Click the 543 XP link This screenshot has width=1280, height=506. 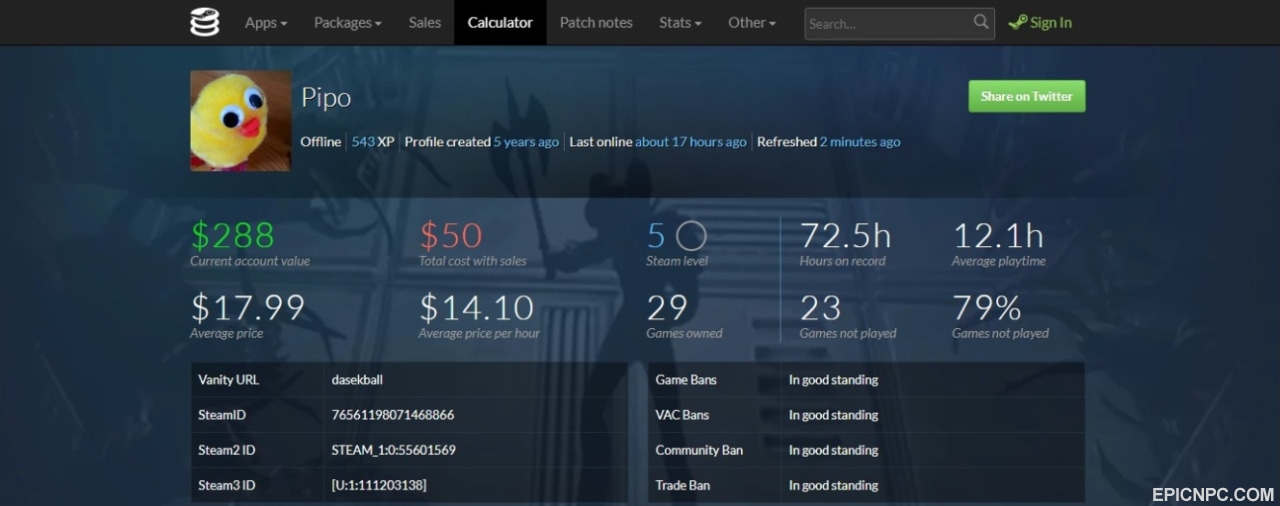(373, 142)
